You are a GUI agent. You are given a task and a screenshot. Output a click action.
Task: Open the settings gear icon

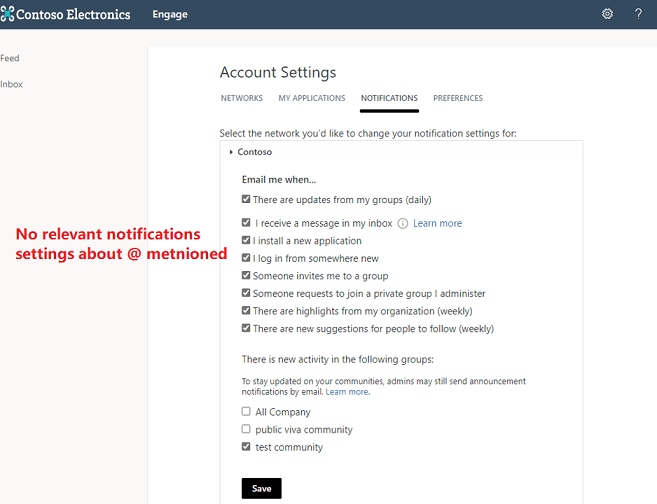[607, 14]
